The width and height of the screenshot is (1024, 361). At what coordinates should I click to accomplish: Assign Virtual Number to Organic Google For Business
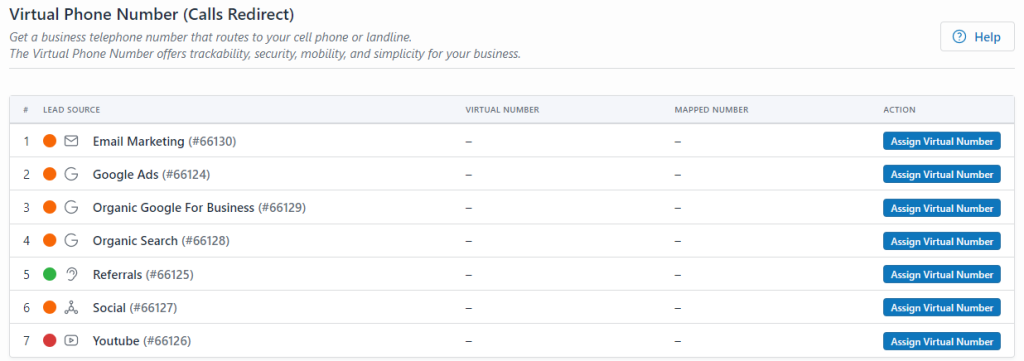pos(942,208)
